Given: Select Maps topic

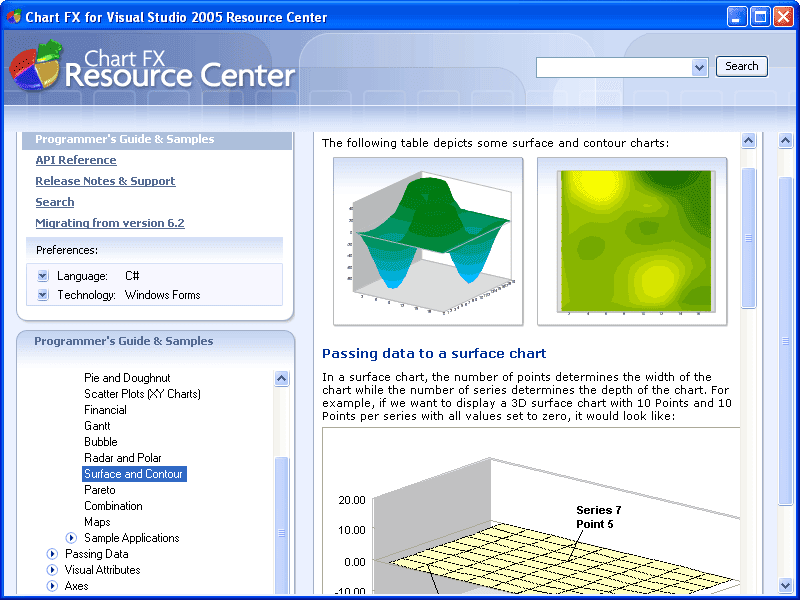Looking at the screenshot, I should click(97, 522).
